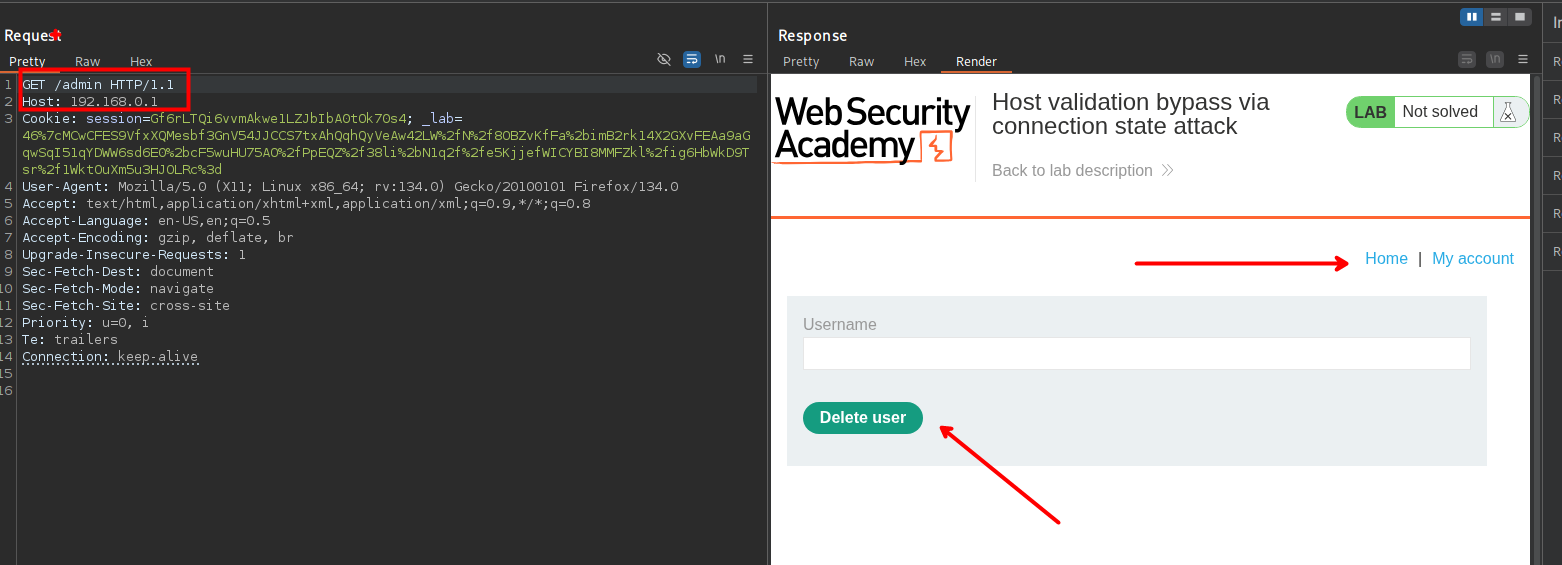Screen dimensions: 1562x565
Task: Switch Request view to Raw tab
Action: pos(88,62)
